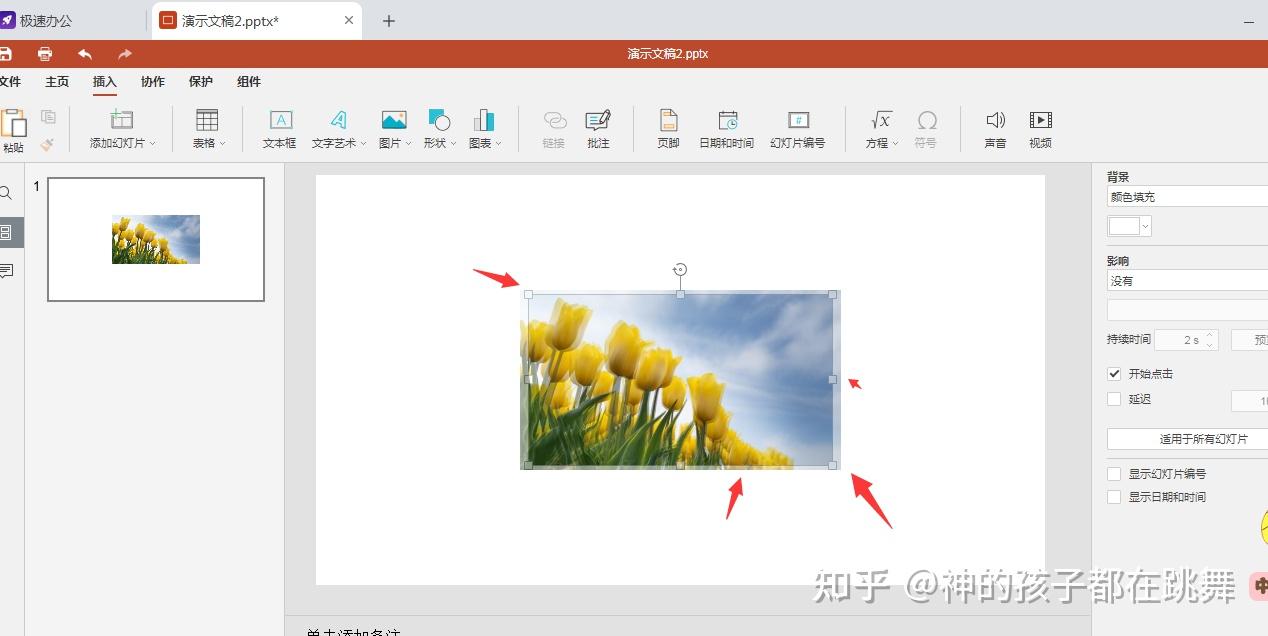Click 适用于所有幻灯片 button
1268x636 pixels.
tap(1187, 439)
